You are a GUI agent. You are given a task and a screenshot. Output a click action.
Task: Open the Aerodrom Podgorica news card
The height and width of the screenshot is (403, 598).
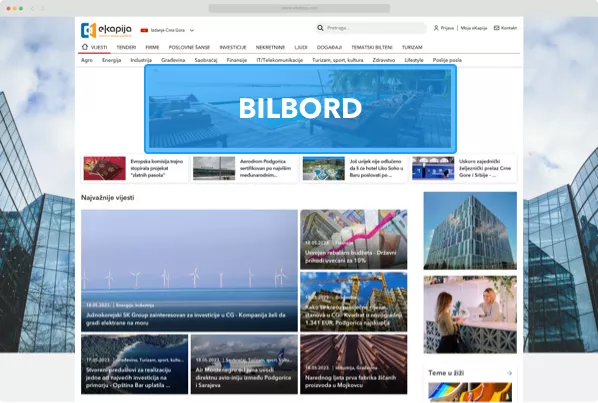244,168
